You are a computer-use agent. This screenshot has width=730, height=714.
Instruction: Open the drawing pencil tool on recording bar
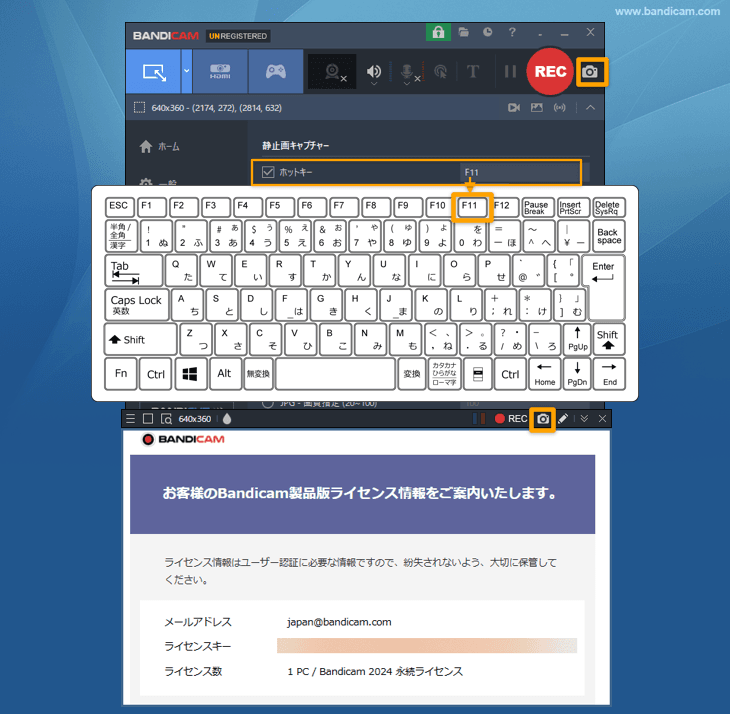563,419
